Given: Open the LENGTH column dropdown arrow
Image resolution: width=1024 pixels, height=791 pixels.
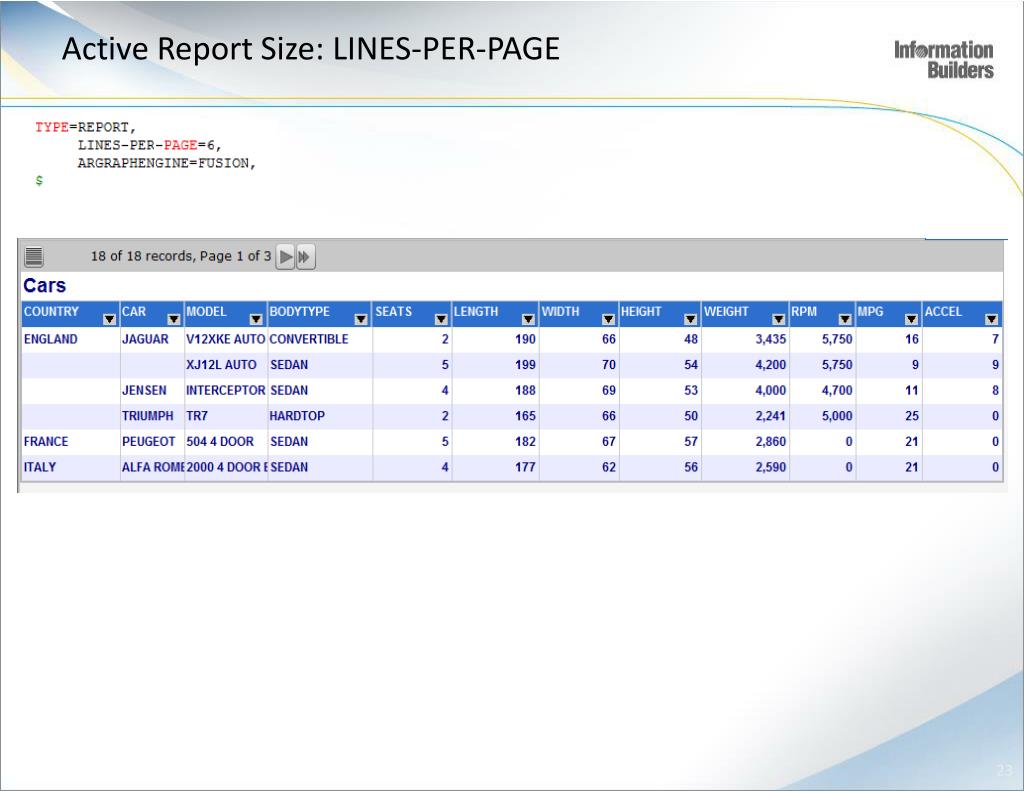Looking at the screenshot, I should coord(528,319).
